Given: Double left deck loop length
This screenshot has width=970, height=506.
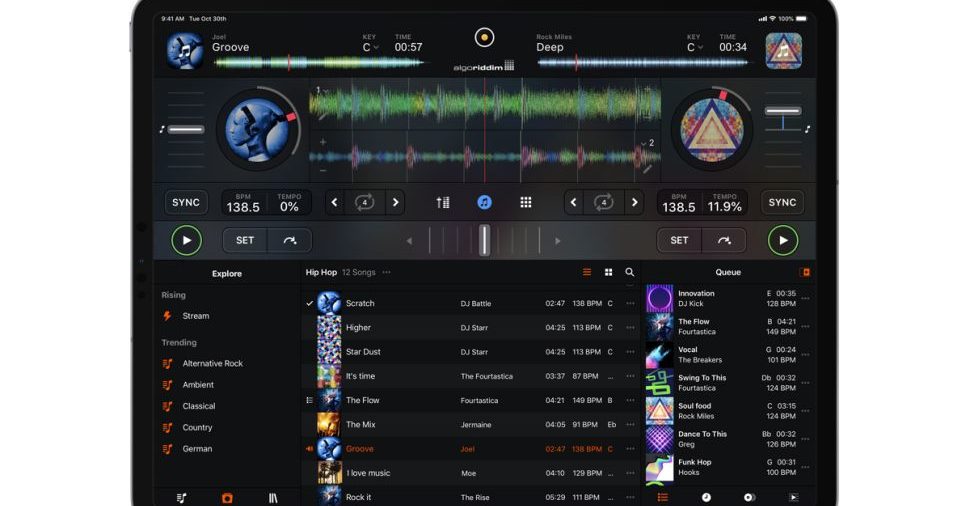Looking at the screenshot, I should tap(395, 202).
